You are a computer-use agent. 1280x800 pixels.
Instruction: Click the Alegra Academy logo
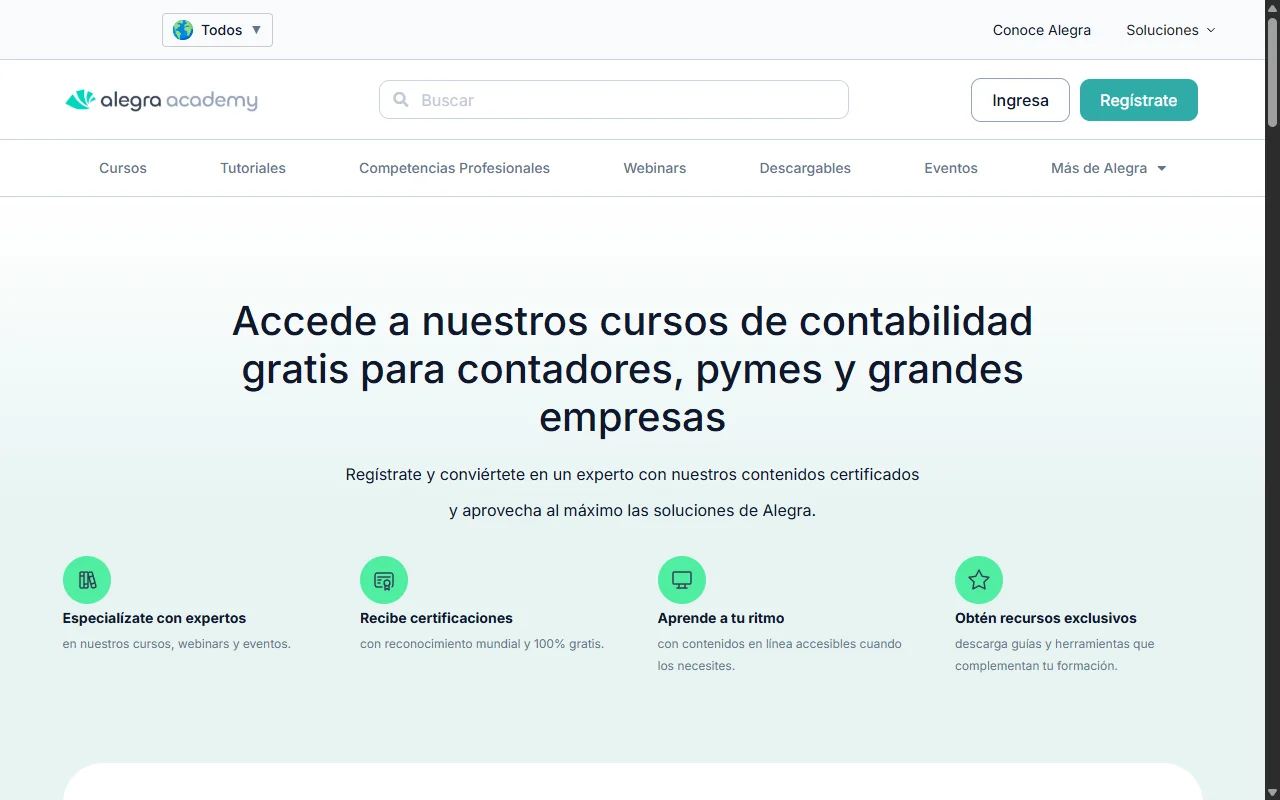(161, 100)
